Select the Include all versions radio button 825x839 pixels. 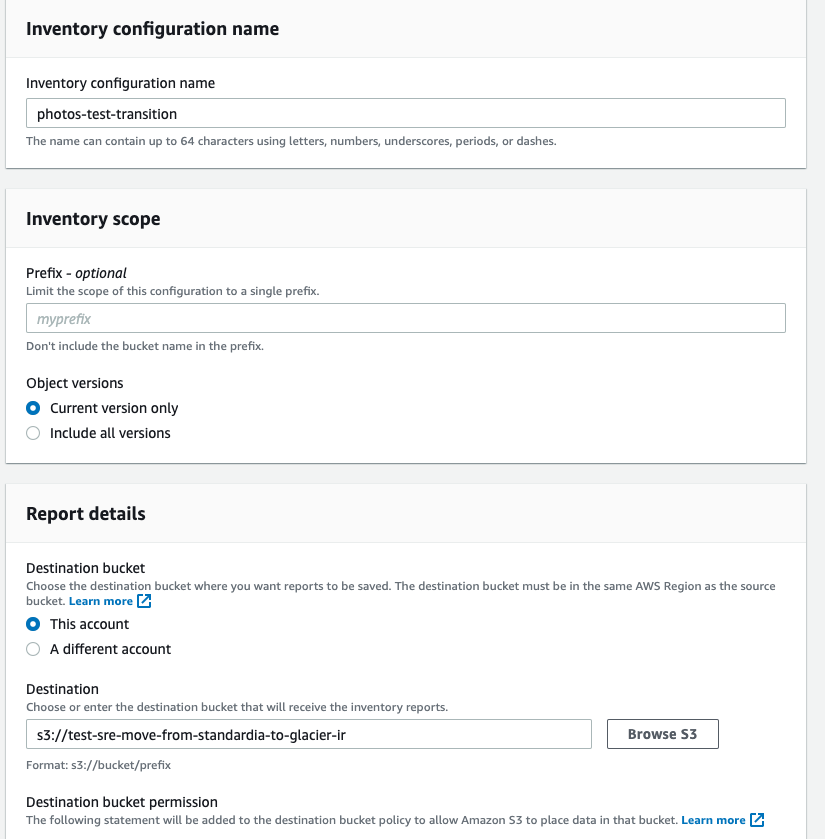coord(31,433)
